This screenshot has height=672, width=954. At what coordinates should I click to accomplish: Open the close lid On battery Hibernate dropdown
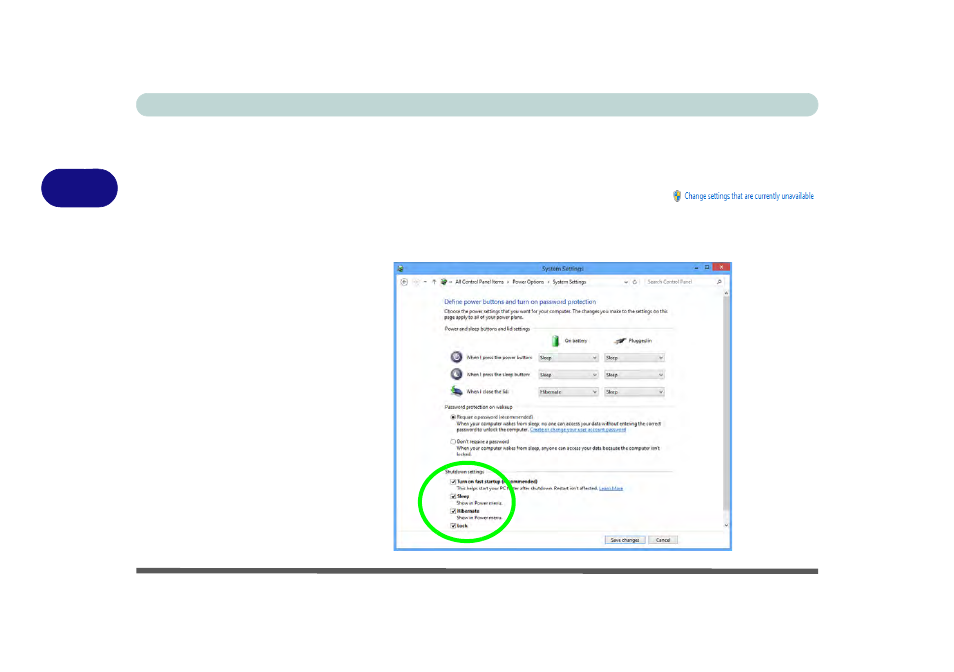(568, 392)
